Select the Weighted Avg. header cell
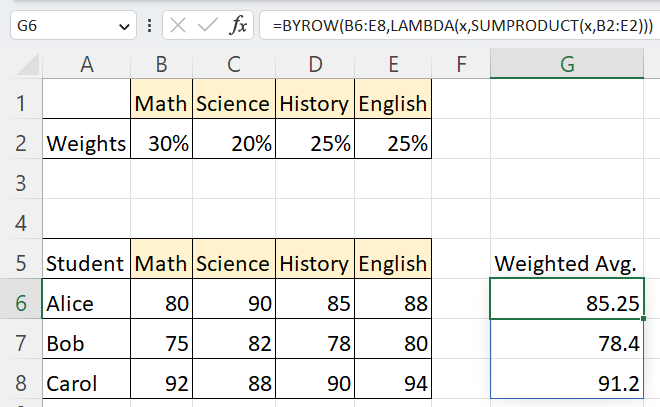This screenshot has height=407, width=660. 566,263
